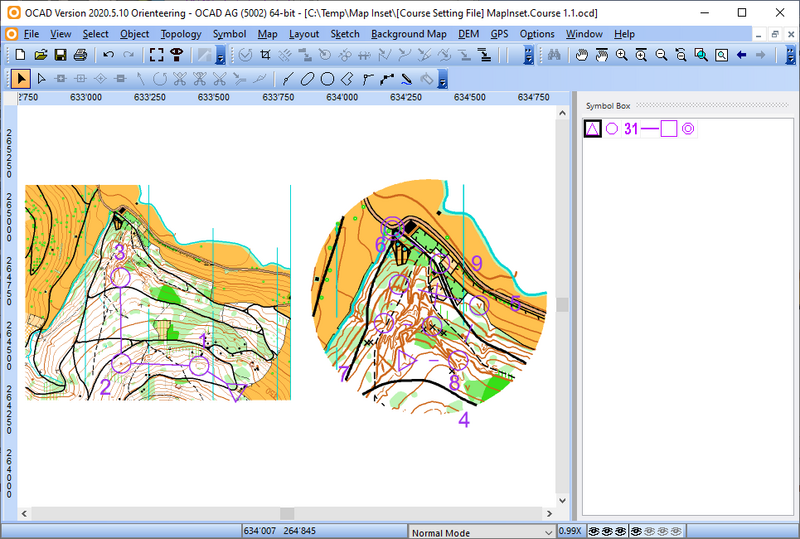This screenshot has height=539, width=800.
Task: Select the straight line drawing mode tool
Action: pyautogui.click(x=367, y=79)
